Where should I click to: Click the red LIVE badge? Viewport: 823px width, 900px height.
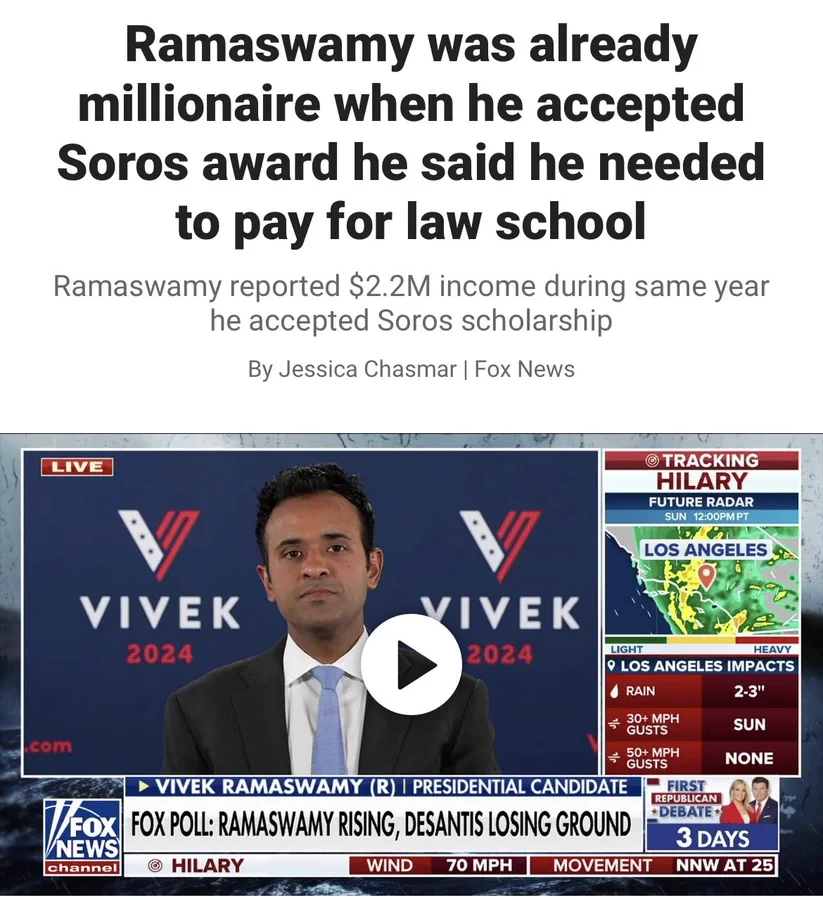(x=77, y=467)
